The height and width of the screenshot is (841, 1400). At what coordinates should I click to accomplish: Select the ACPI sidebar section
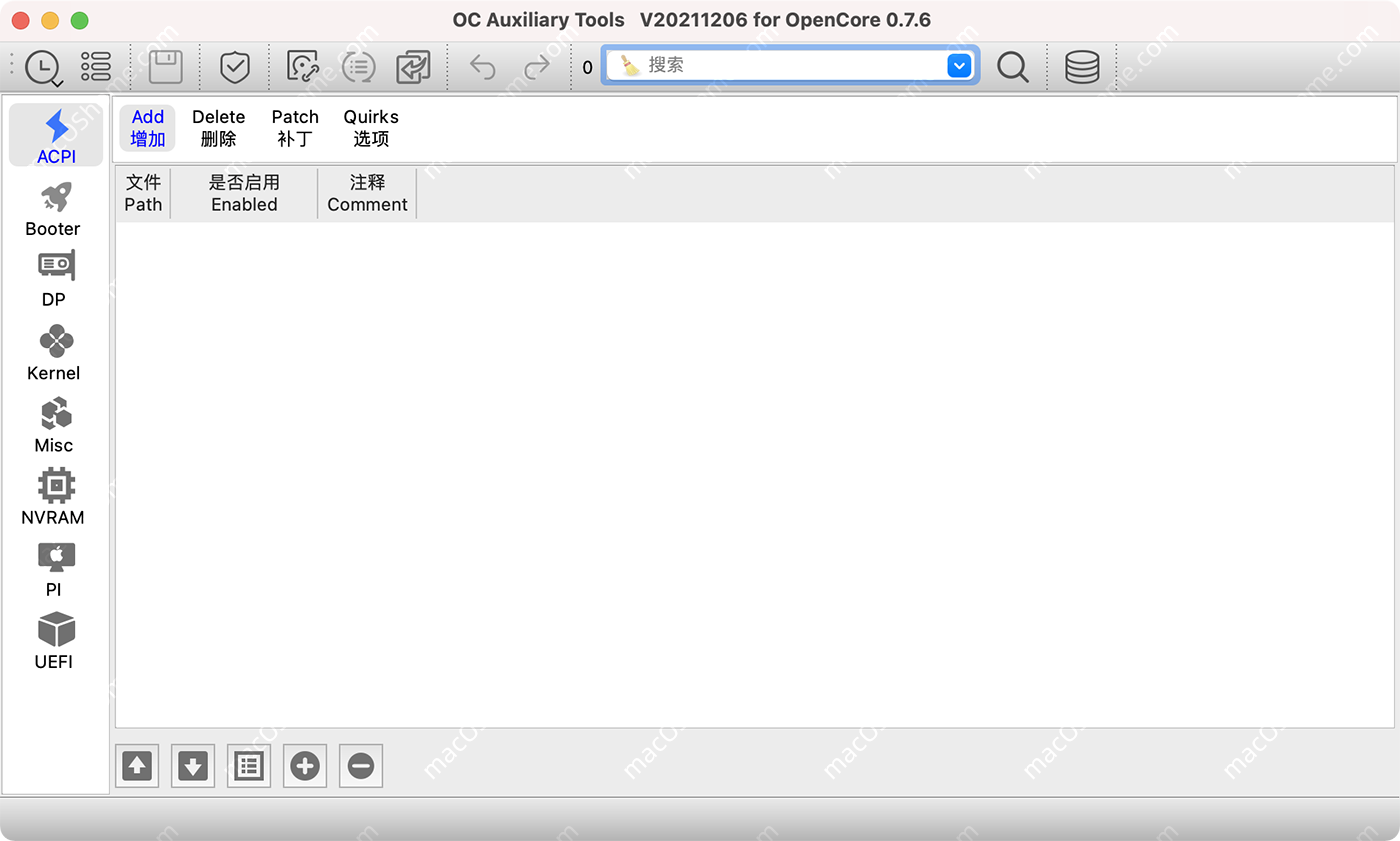(x=56, y=137)
